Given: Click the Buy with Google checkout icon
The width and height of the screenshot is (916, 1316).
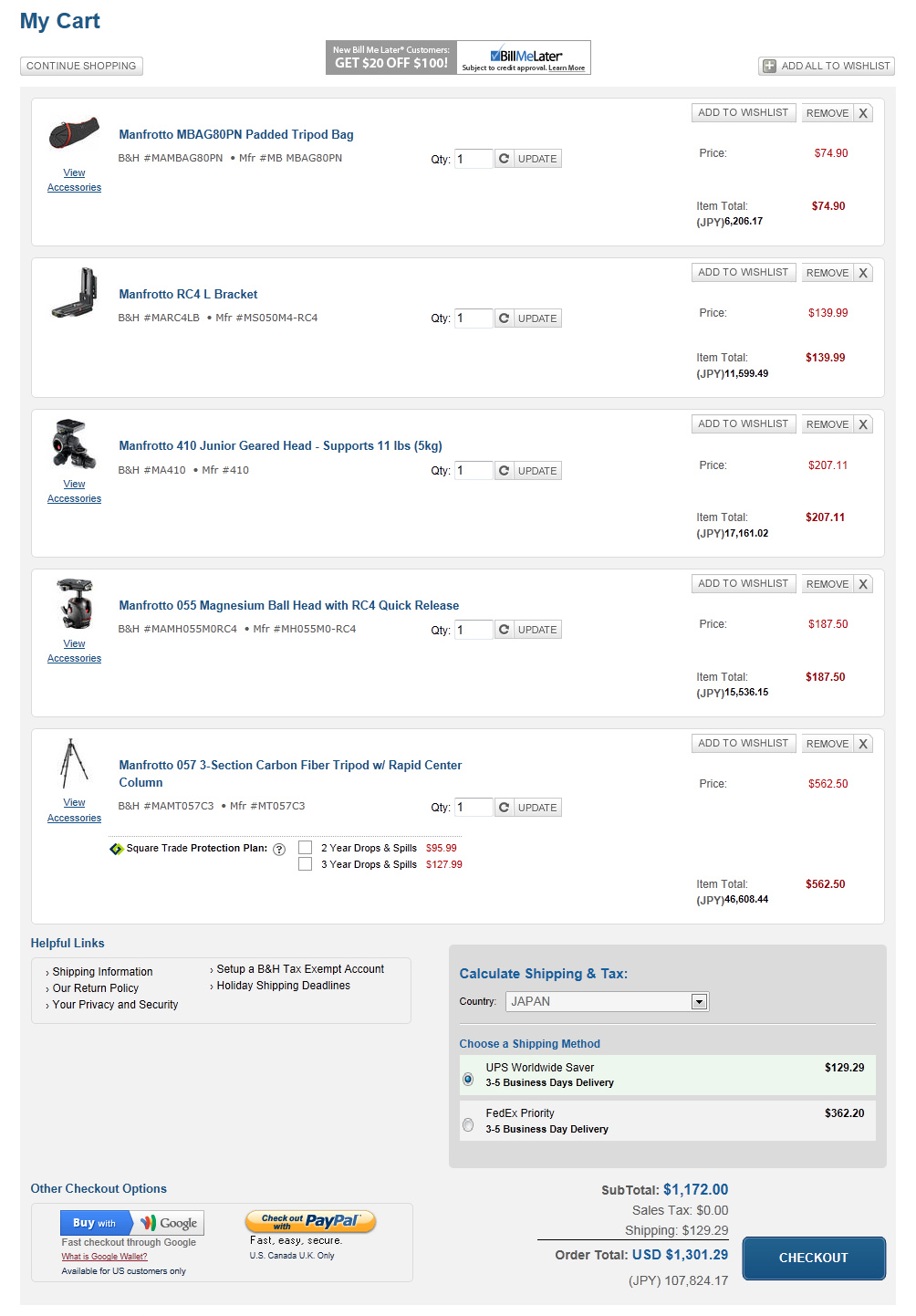Looking at the screenshot, I should tap(132, 1223).
